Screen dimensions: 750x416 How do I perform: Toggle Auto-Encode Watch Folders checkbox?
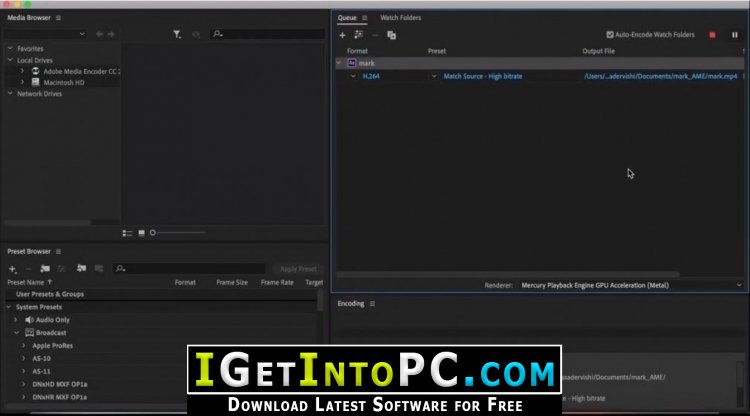click(610, 34)
